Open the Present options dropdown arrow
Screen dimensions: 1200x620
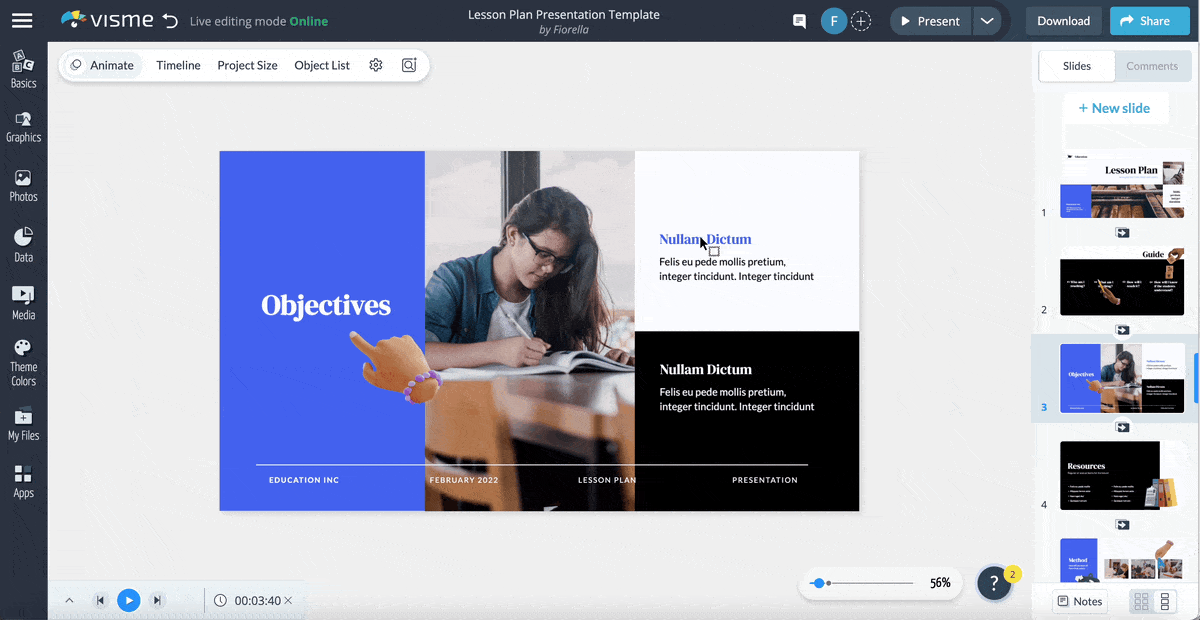point(988,20)
